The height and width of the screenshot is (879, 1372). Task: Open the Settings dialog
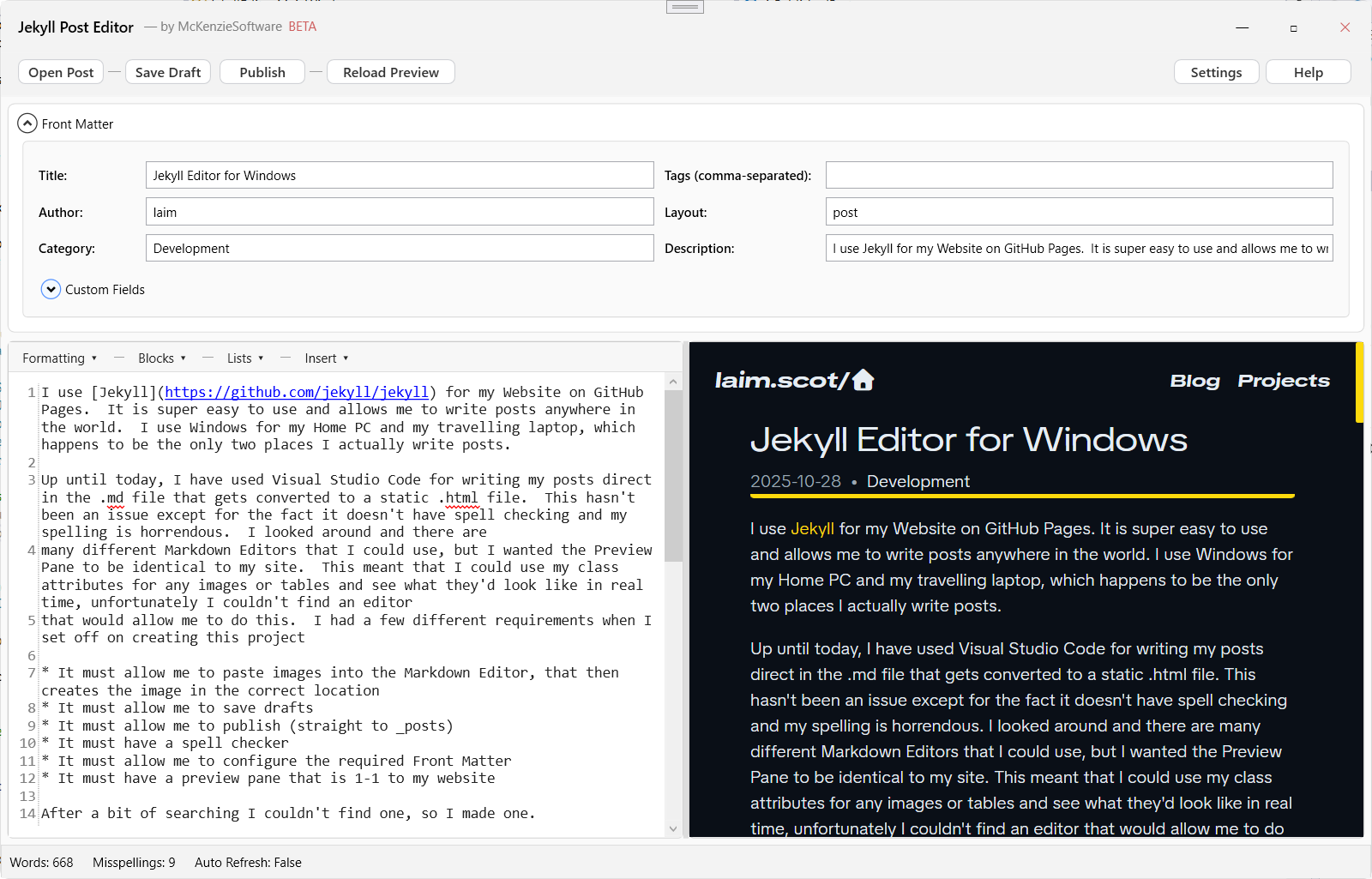tap(1216, 71)
